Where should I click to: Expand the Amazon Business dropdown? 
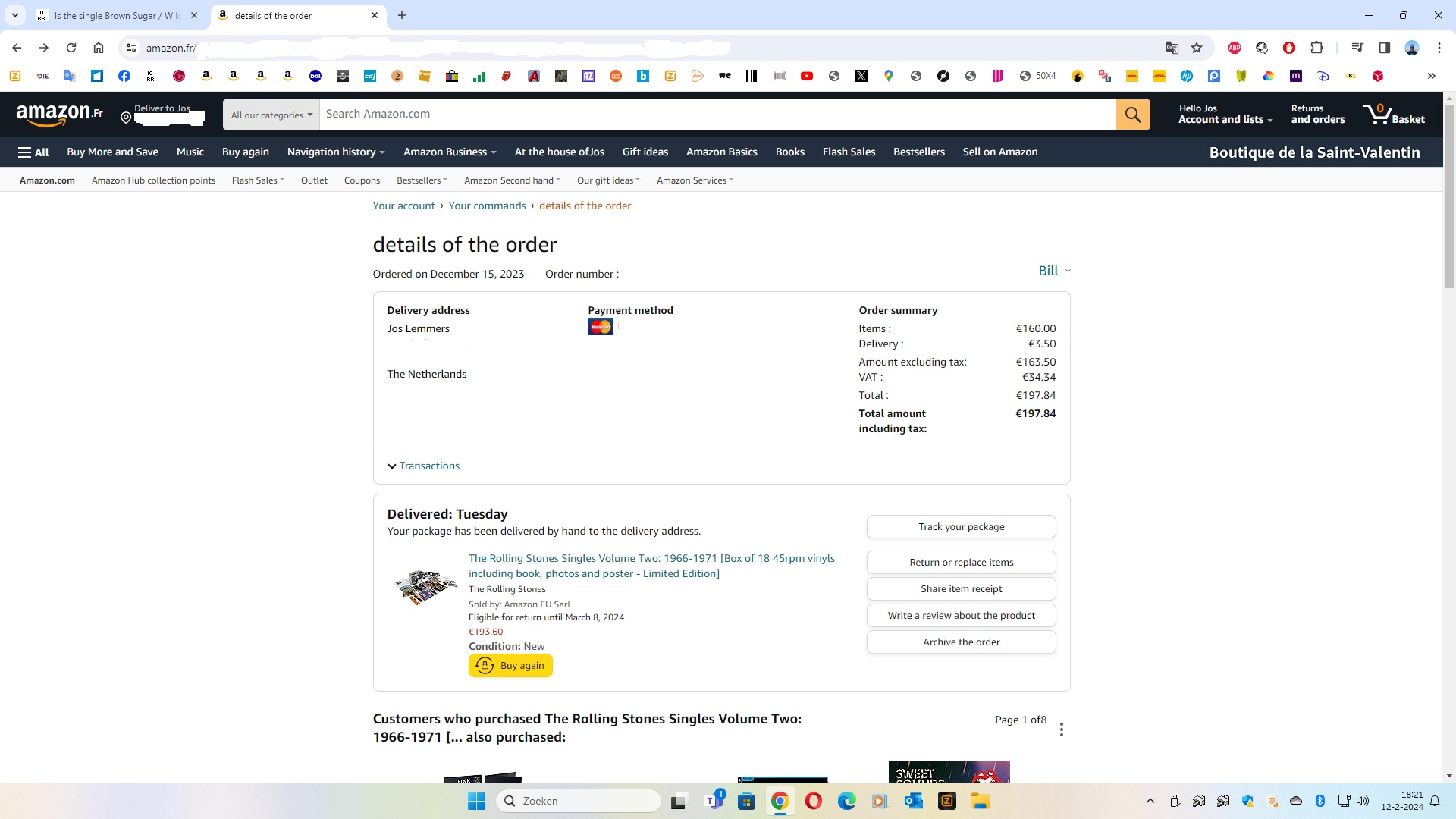[x=450, y=152]
